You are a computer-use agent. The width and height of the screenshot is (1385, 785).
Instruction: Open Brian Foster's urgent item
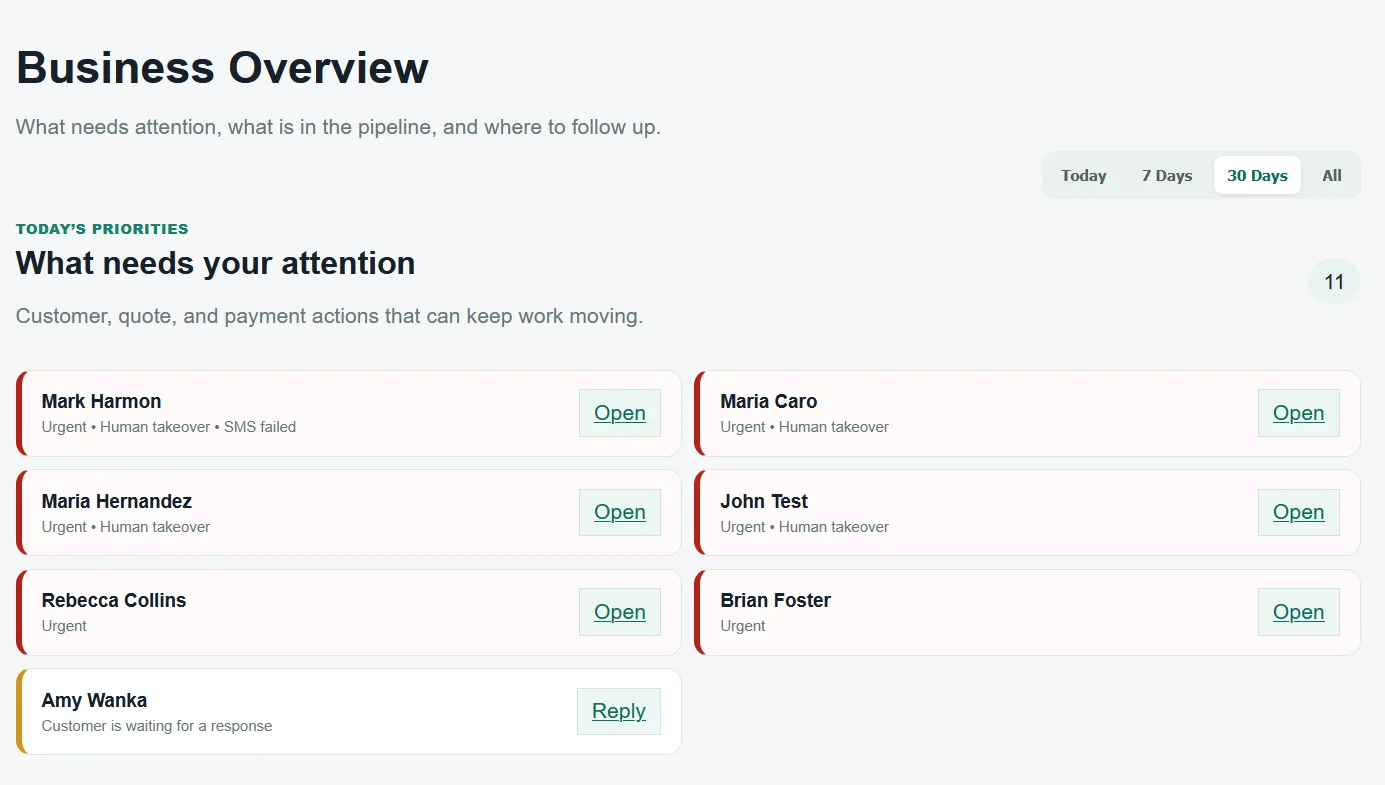[1299, 612]
